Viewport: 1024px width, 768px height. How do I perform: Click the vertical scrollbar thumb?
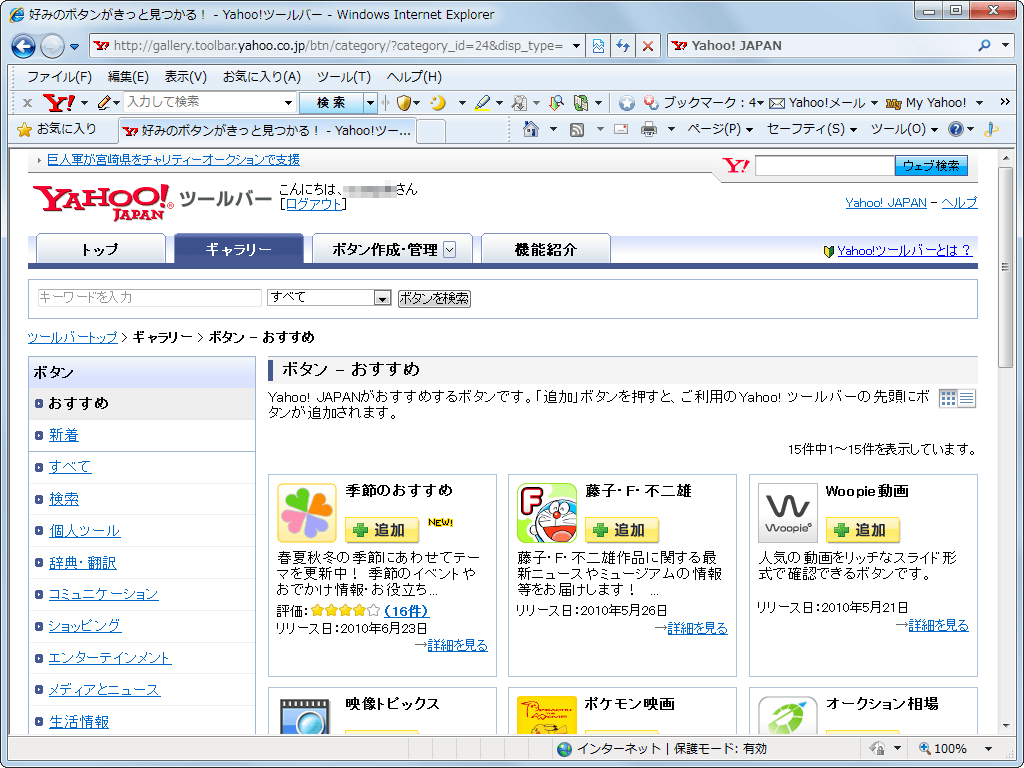pos(1005,266)
